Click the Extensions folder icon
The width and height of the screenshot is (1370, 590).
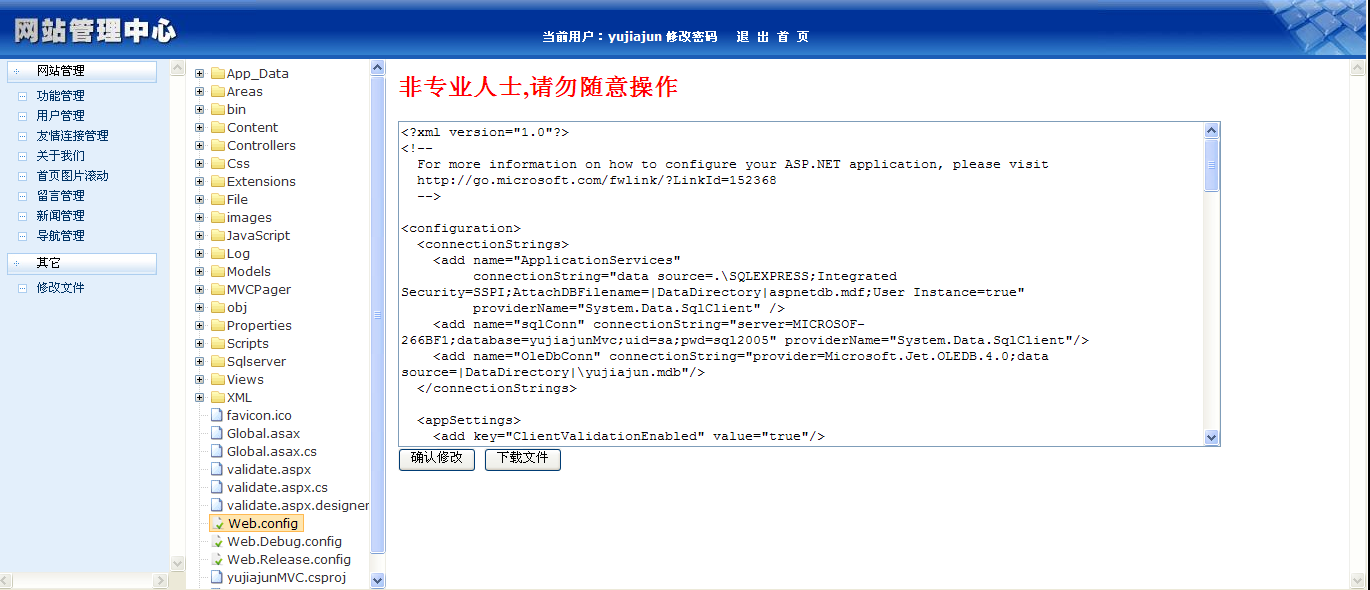click(217, 181)
